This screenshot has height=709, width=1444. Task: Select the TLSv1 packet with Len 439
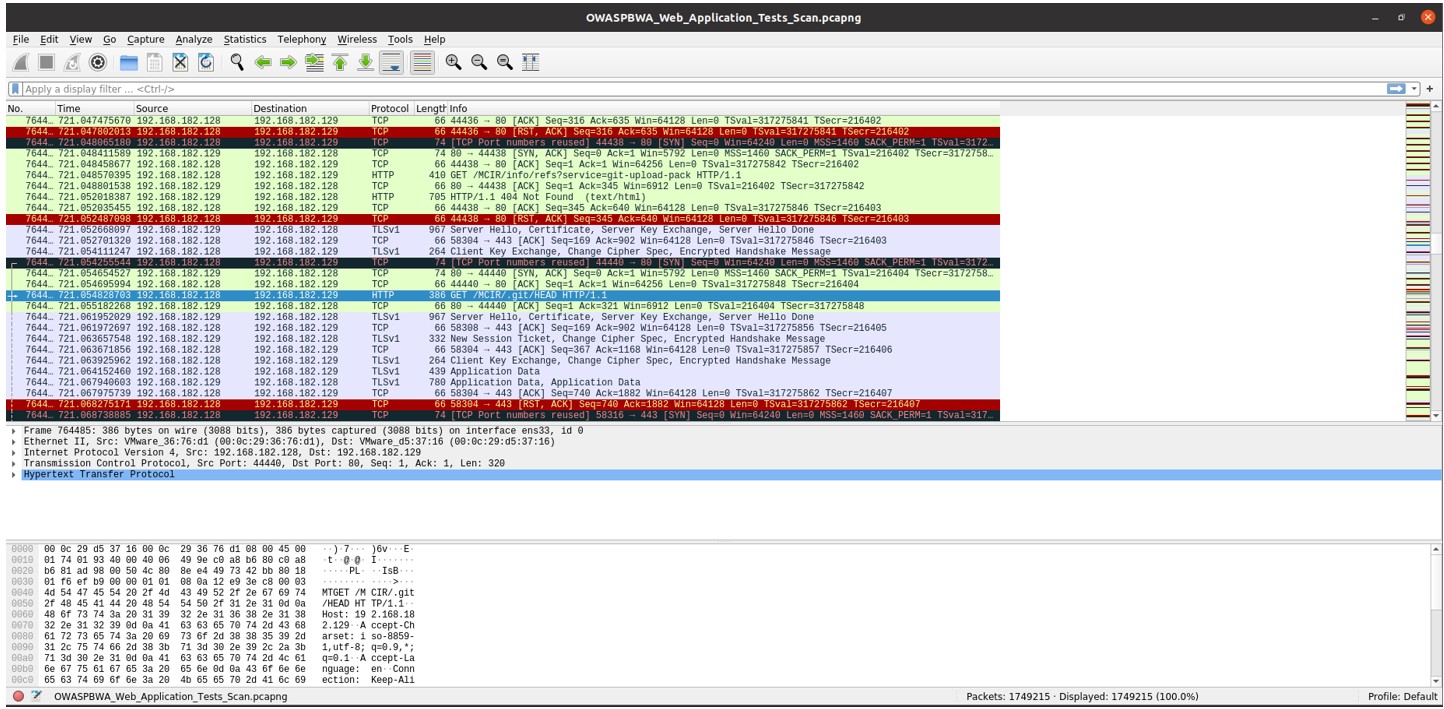(503, 371)
